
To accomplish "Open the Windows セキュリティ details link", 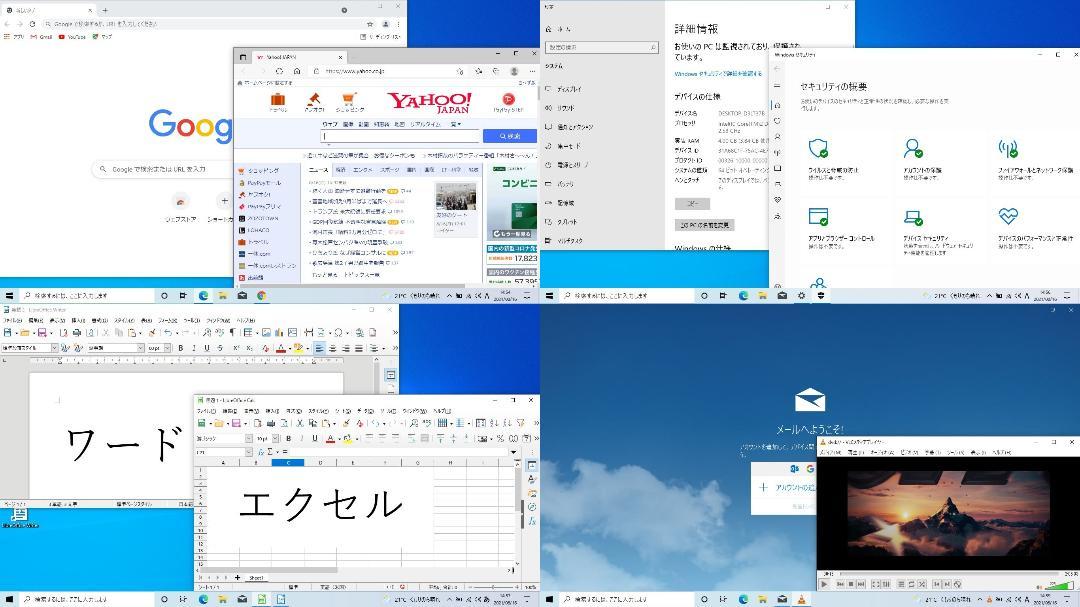I will pyautogui.click(x=720, y=74).
